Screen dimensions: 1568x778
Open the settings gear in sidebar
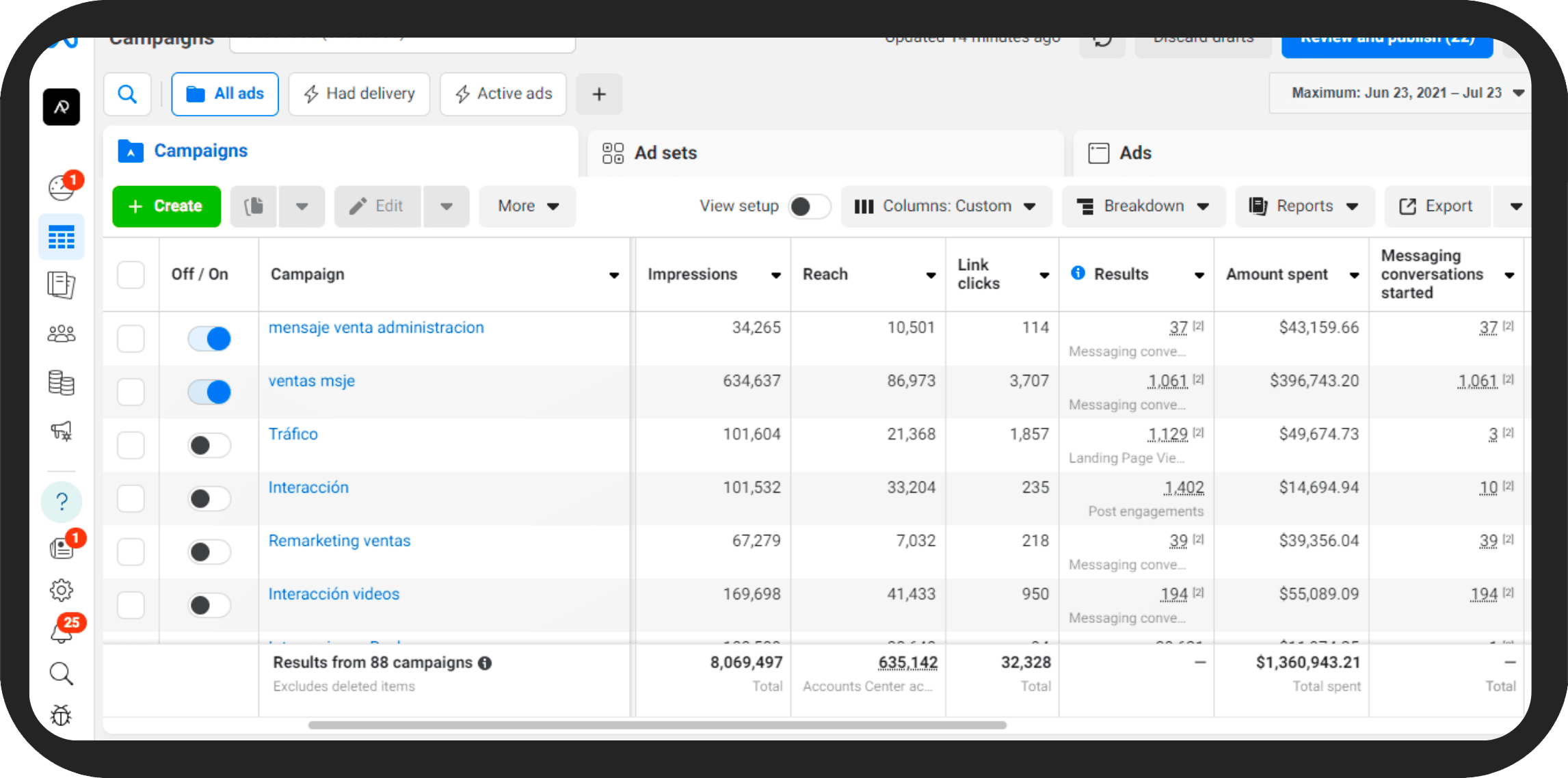(62, 590)
